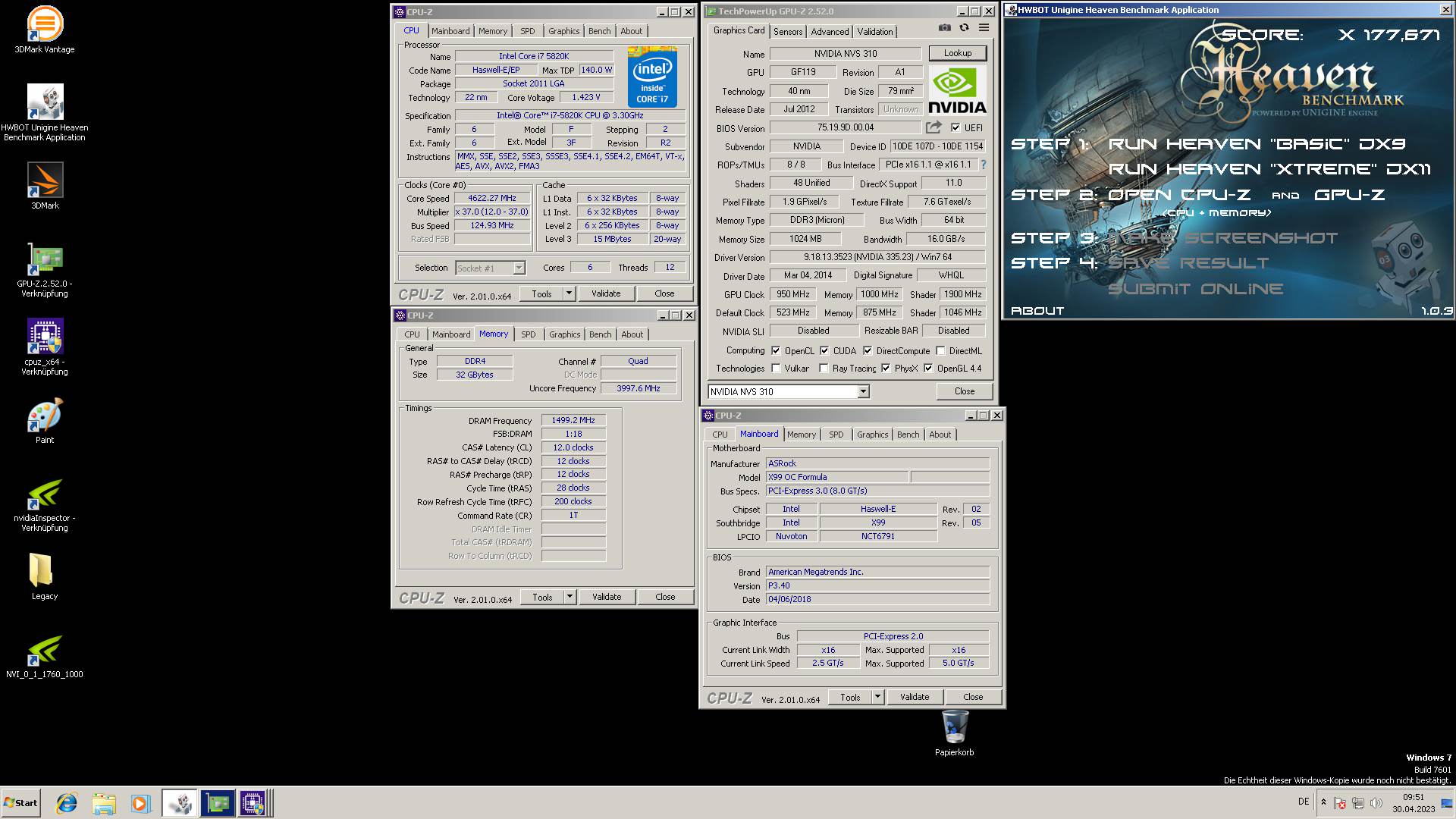
Task: Click the Windows Start button
Action: (x=20, y=802)
